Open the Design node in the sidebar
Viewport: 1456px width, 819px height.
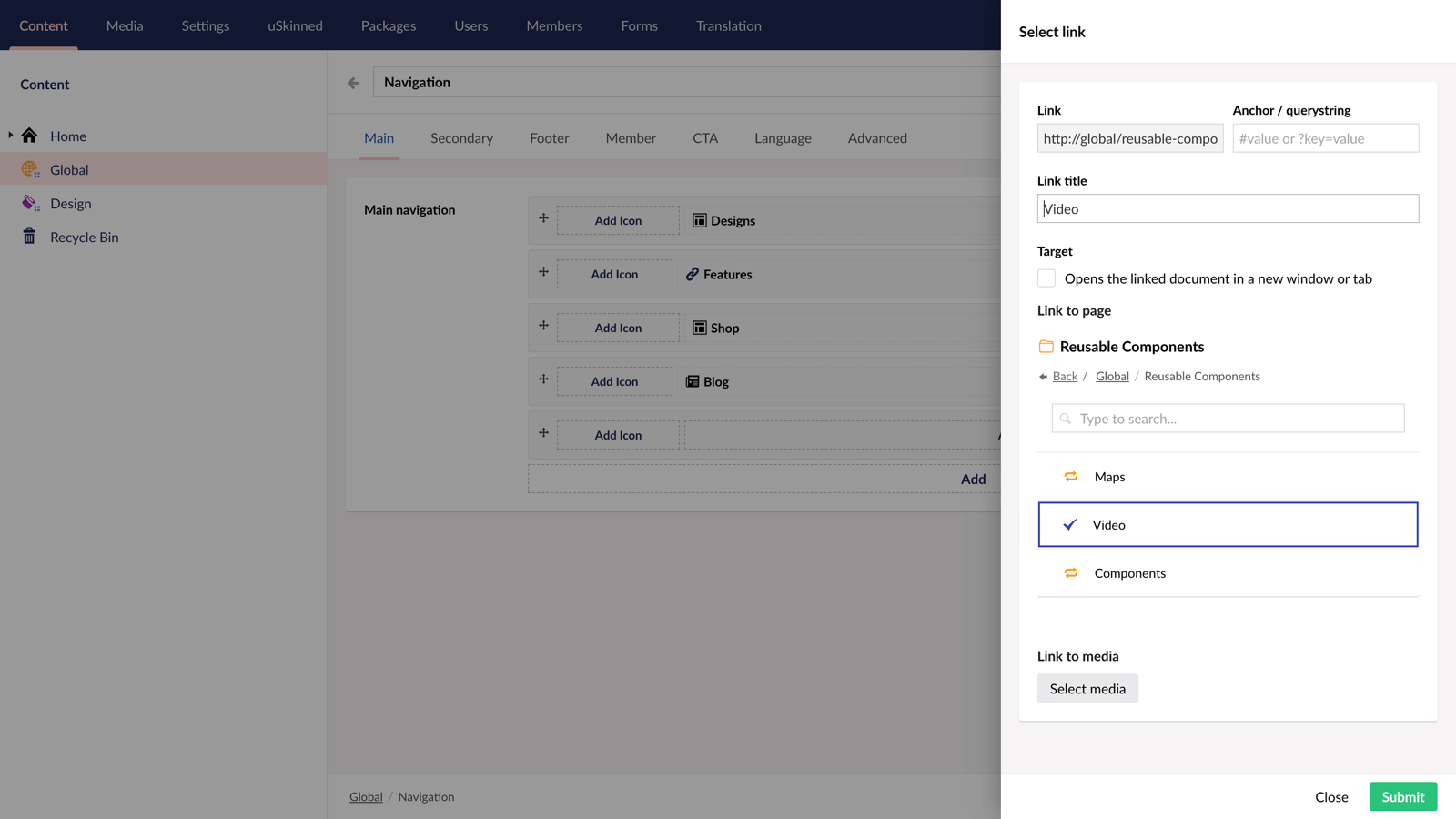pos(72,203)
